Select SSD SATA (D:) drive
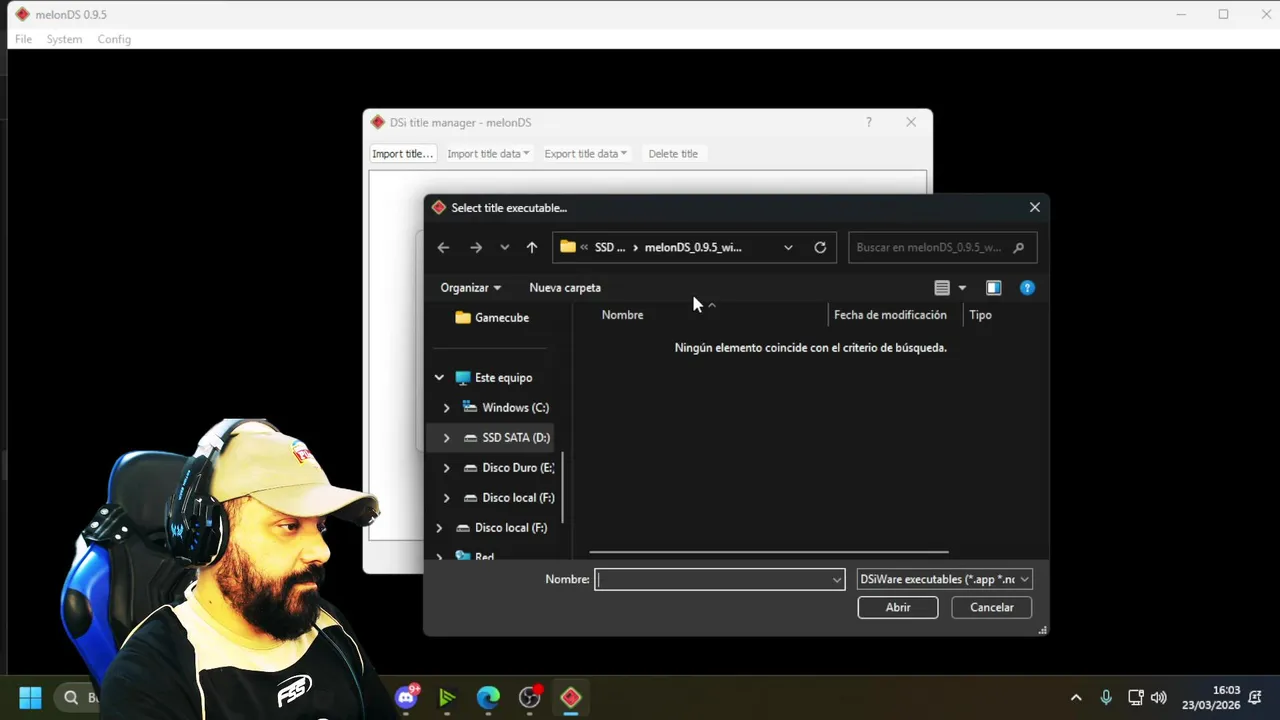The height and width of the screenshot is (720, 1280). [x=506, y=438]
